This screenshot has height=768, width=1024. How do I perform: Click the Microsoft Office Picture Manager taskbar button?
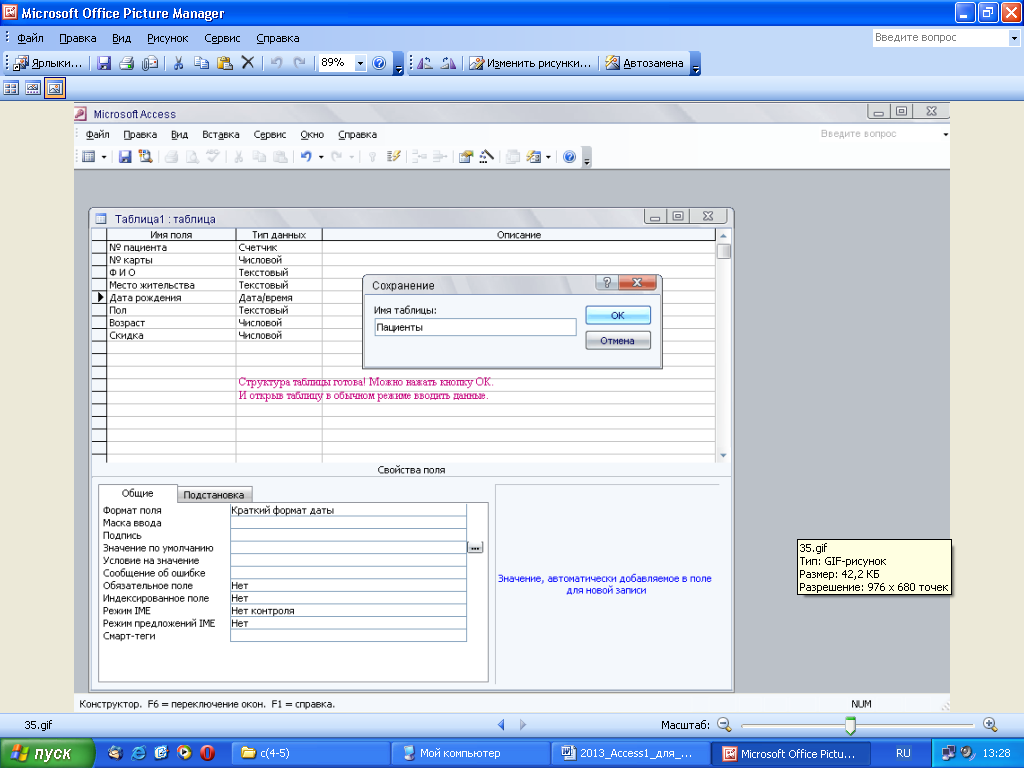(x=789, y=753)
